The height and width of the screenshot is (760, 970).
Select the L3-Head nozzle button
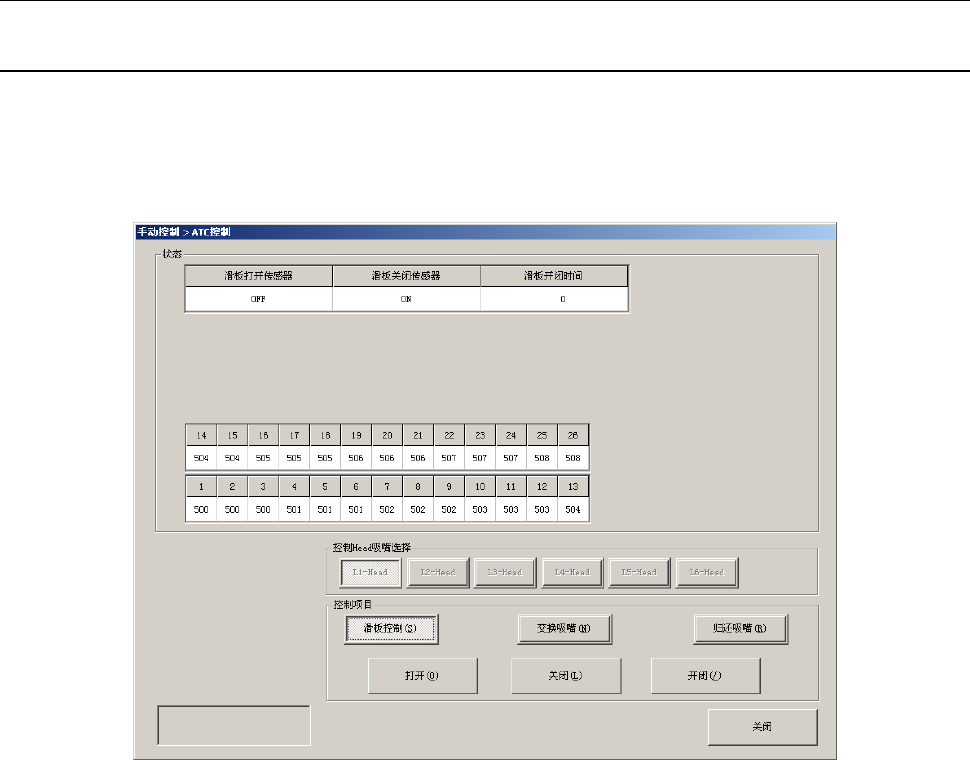(505, 573)
